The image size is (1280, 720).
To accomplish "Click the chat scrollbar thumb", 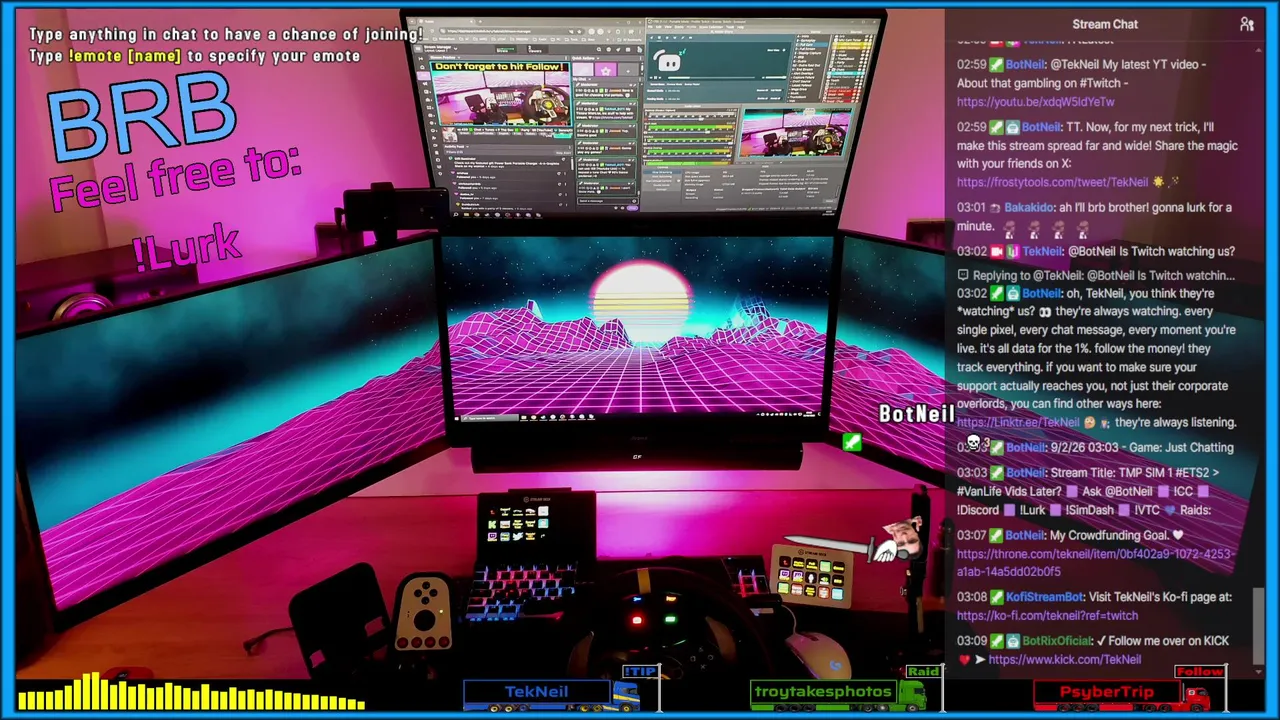I will (x=1259, y=624).
